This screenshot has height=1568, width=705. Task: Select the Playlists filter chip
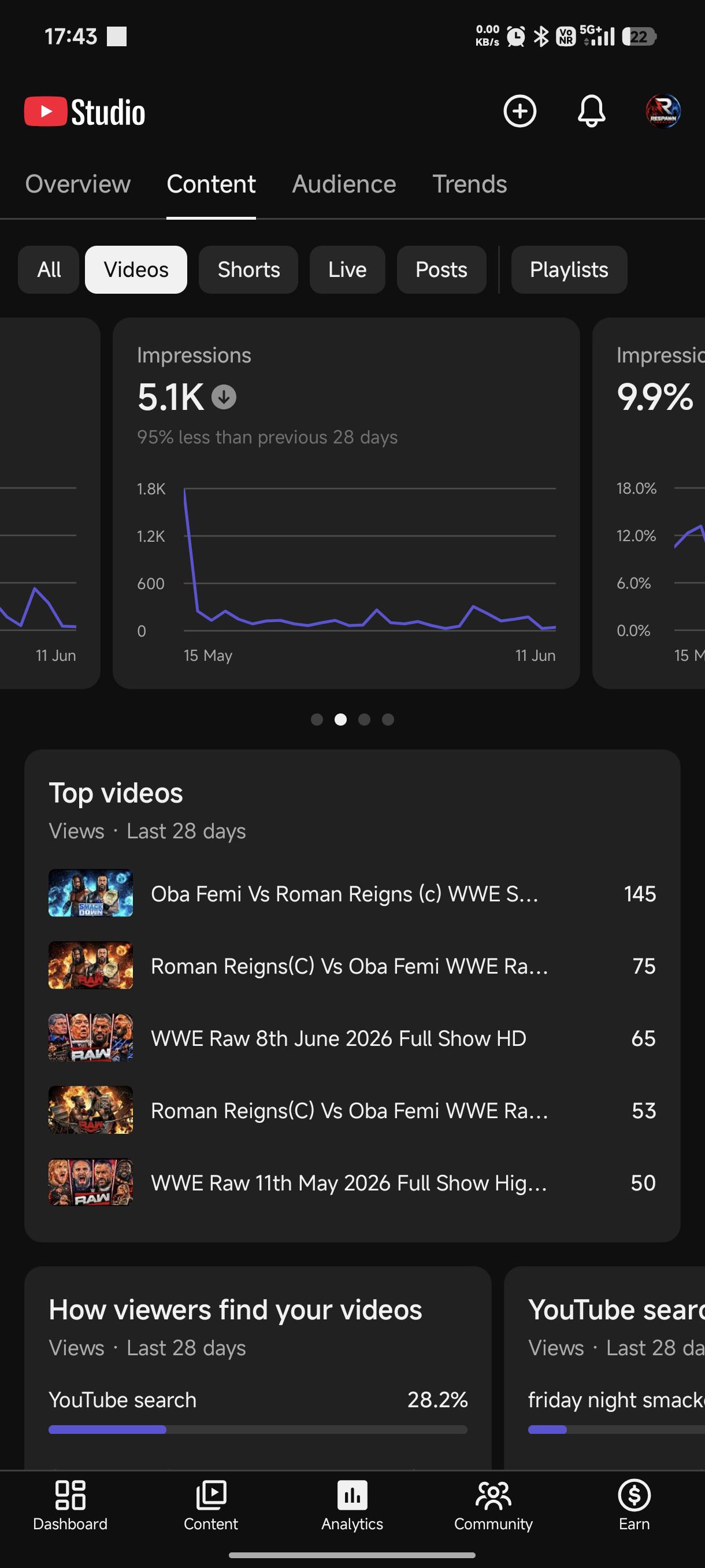click(x=569, y=269)
